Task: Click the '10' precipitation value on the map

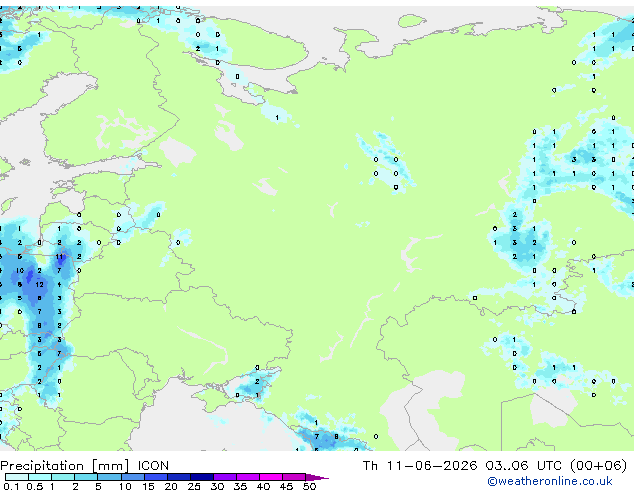Action: (20, 270)
